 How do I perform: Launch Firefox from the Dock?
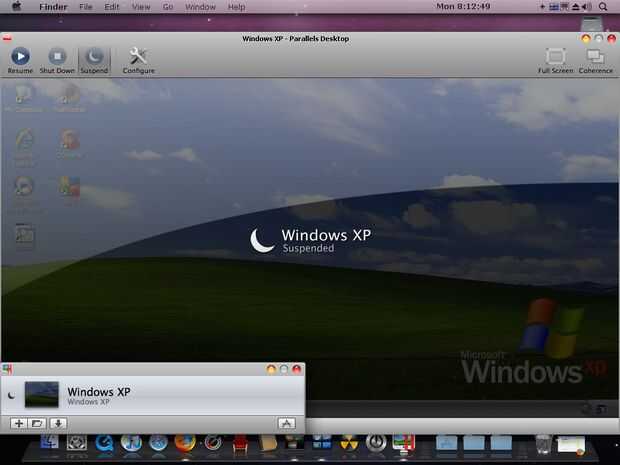185,443
